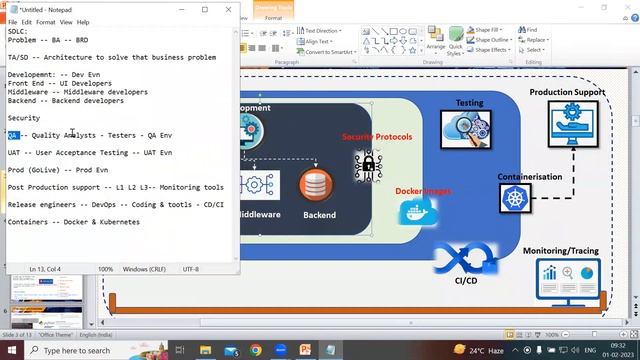Image resolution: width=640 pixels, height=360 pixels.
Task: Click the 'Docker Images' text label
Action: click(x=423, y=191)
